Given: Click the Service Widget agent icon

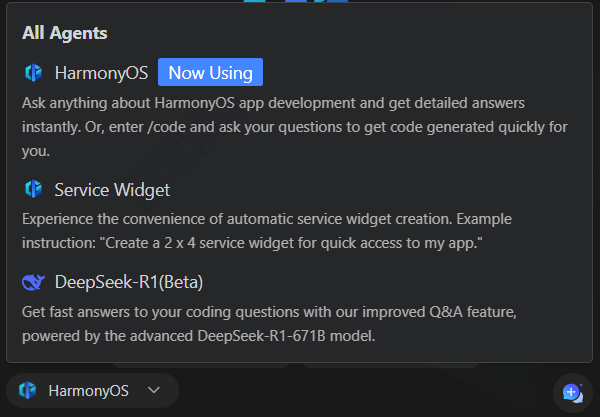Looking at the screenshot, I should tap(33, 189).
